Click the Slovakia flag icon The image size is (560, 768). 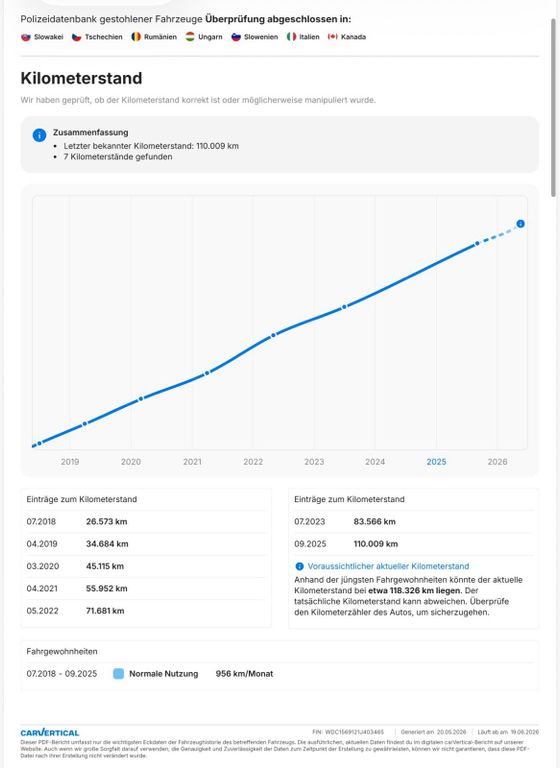[x=26, y=37]
